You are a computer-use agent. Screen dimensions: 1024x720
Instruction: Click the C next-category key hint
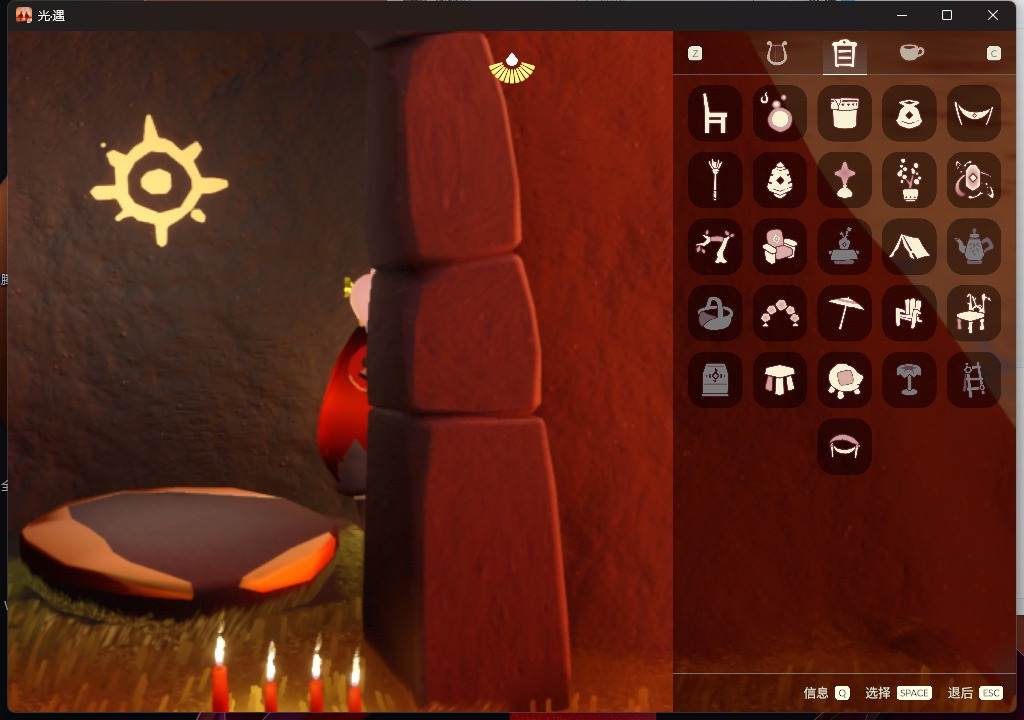(993, 53)
